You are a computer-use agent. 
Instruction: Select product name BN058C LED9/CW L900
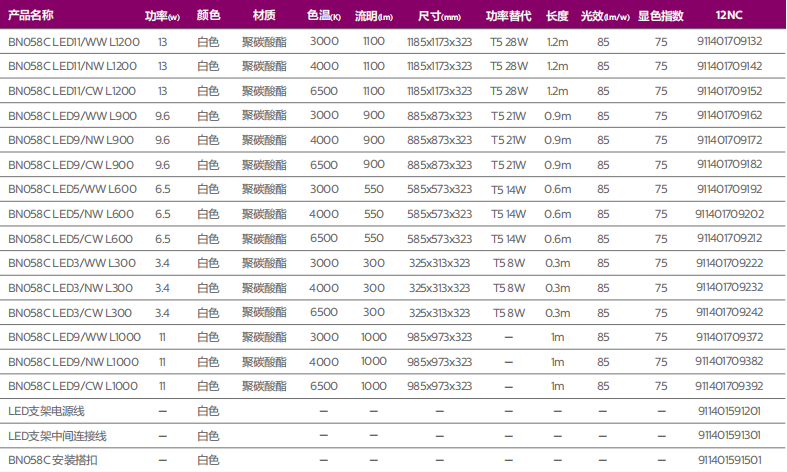tap(71, 165)
